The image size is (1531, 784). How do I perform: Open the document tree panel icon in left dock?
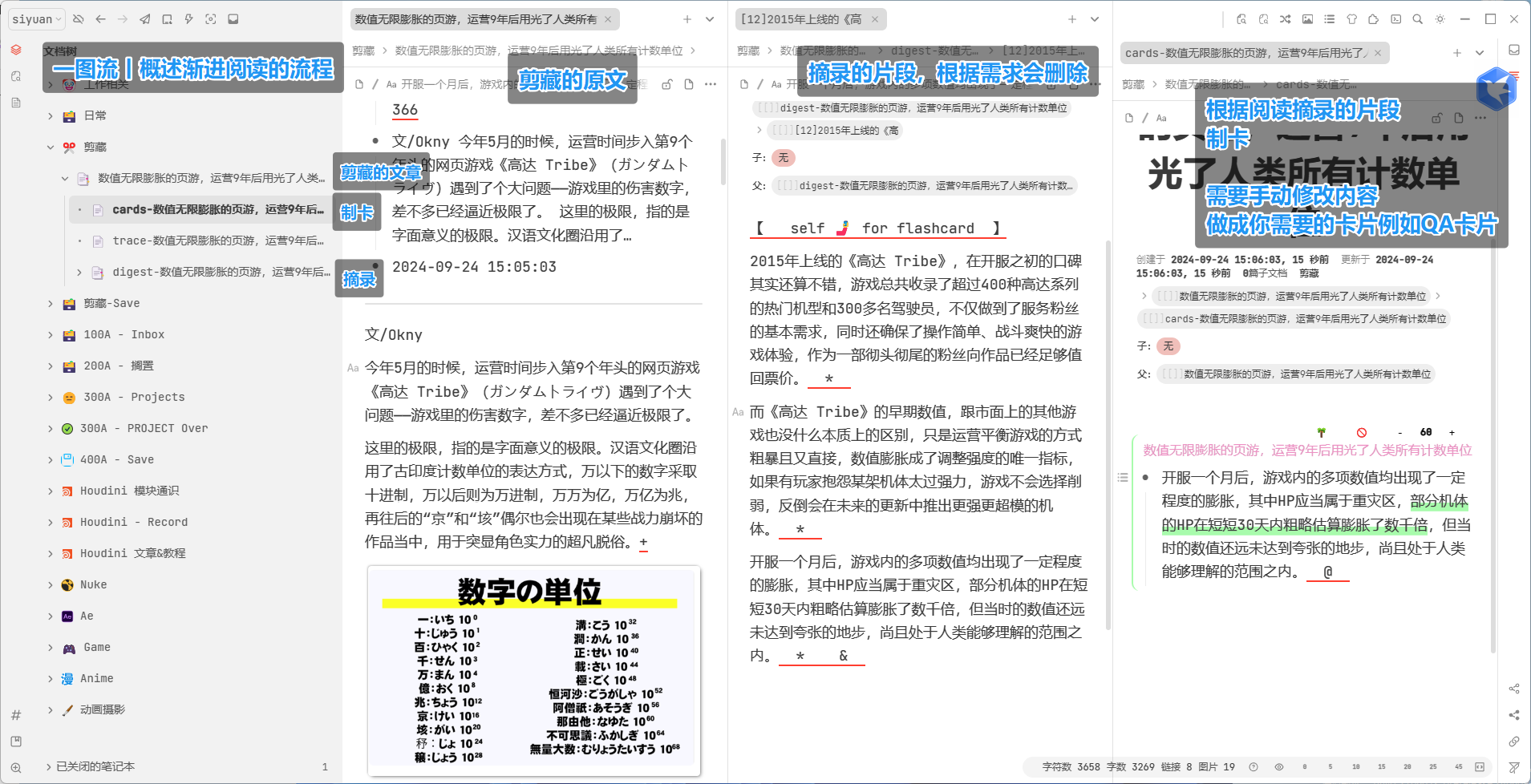tap(16, 50)
